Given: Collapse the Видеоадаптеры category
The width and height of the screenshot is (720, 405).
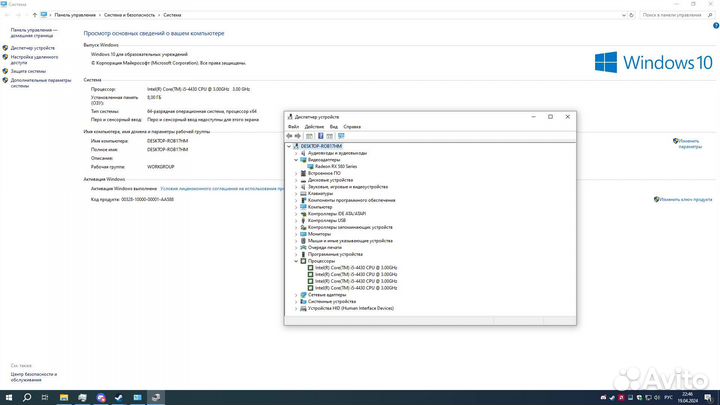Looking at the screenshot, I should pyautogui.click(x=296, y=160).
